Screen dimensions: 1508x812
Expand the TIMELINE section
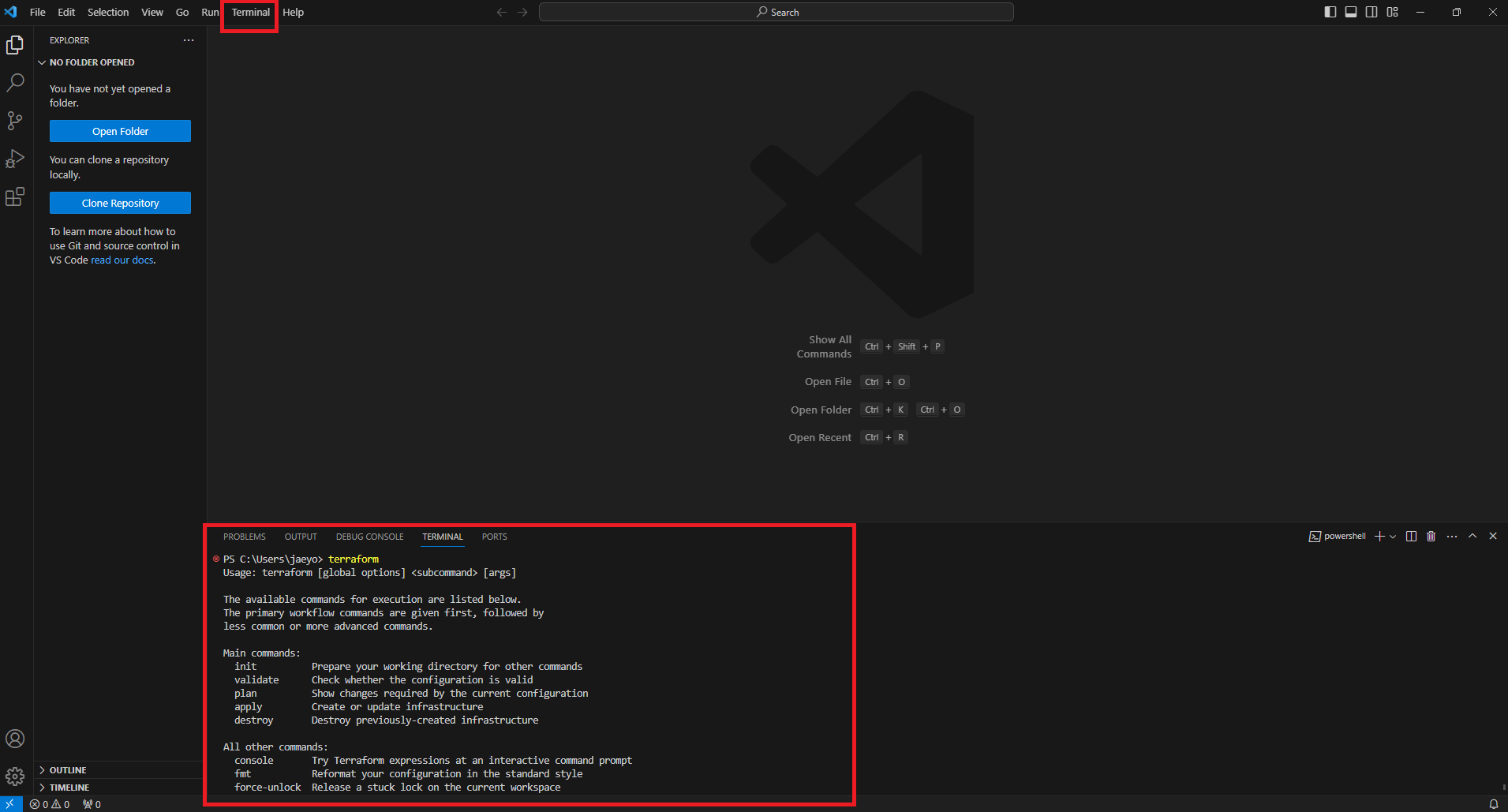pyautogui.click(x=69, y=788)
